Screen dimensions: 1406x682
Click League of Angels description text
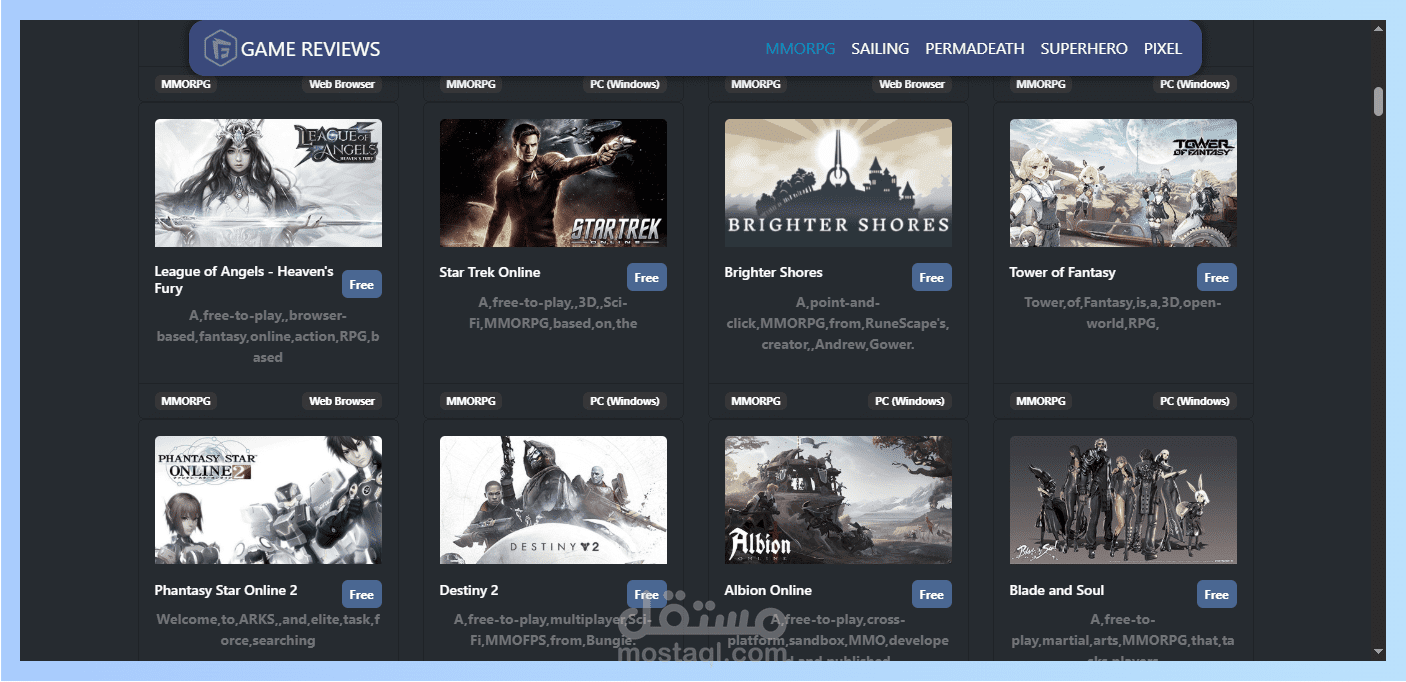point(268,336)
